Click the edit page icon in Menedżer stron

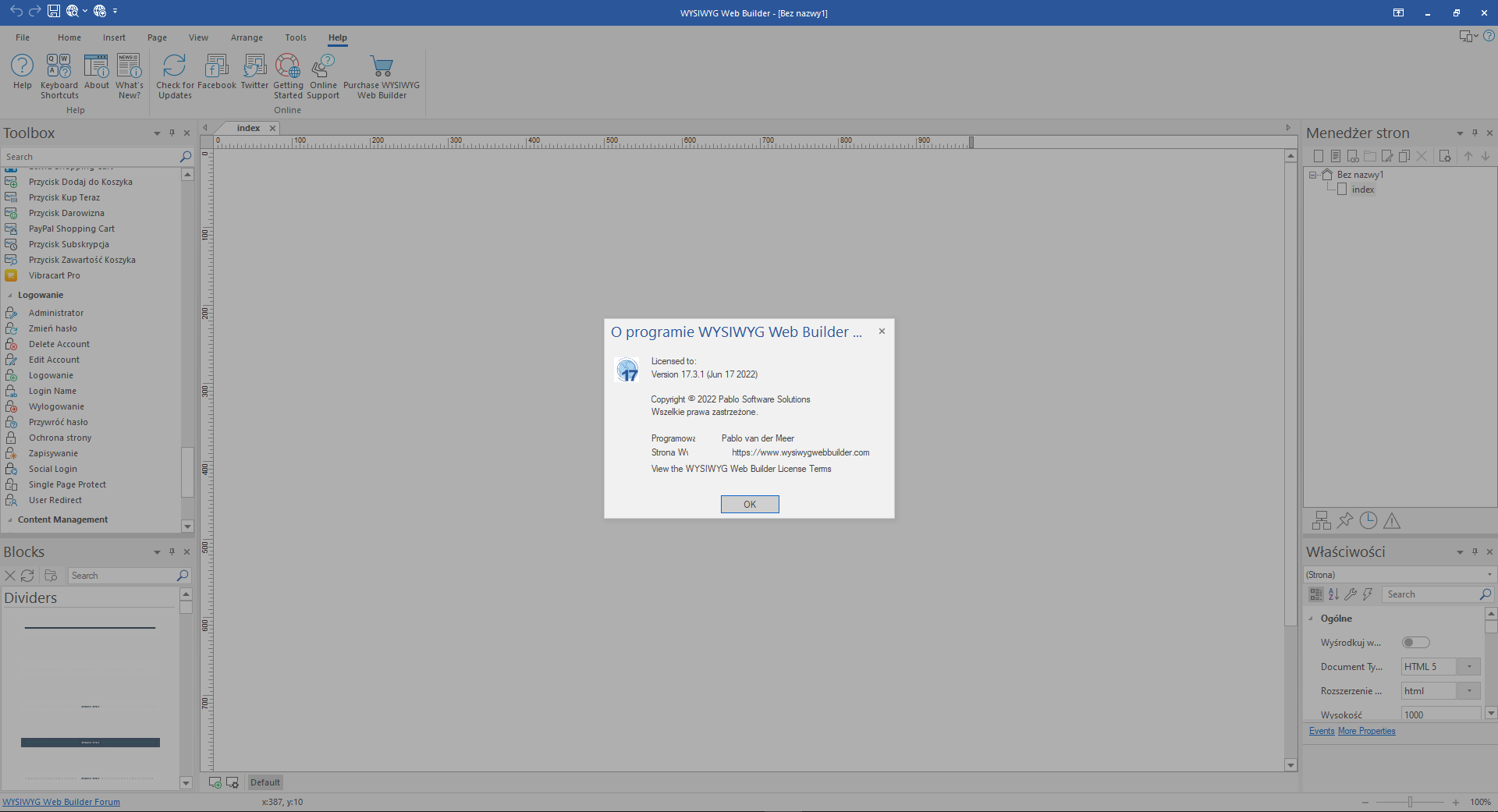point(1387,156)
